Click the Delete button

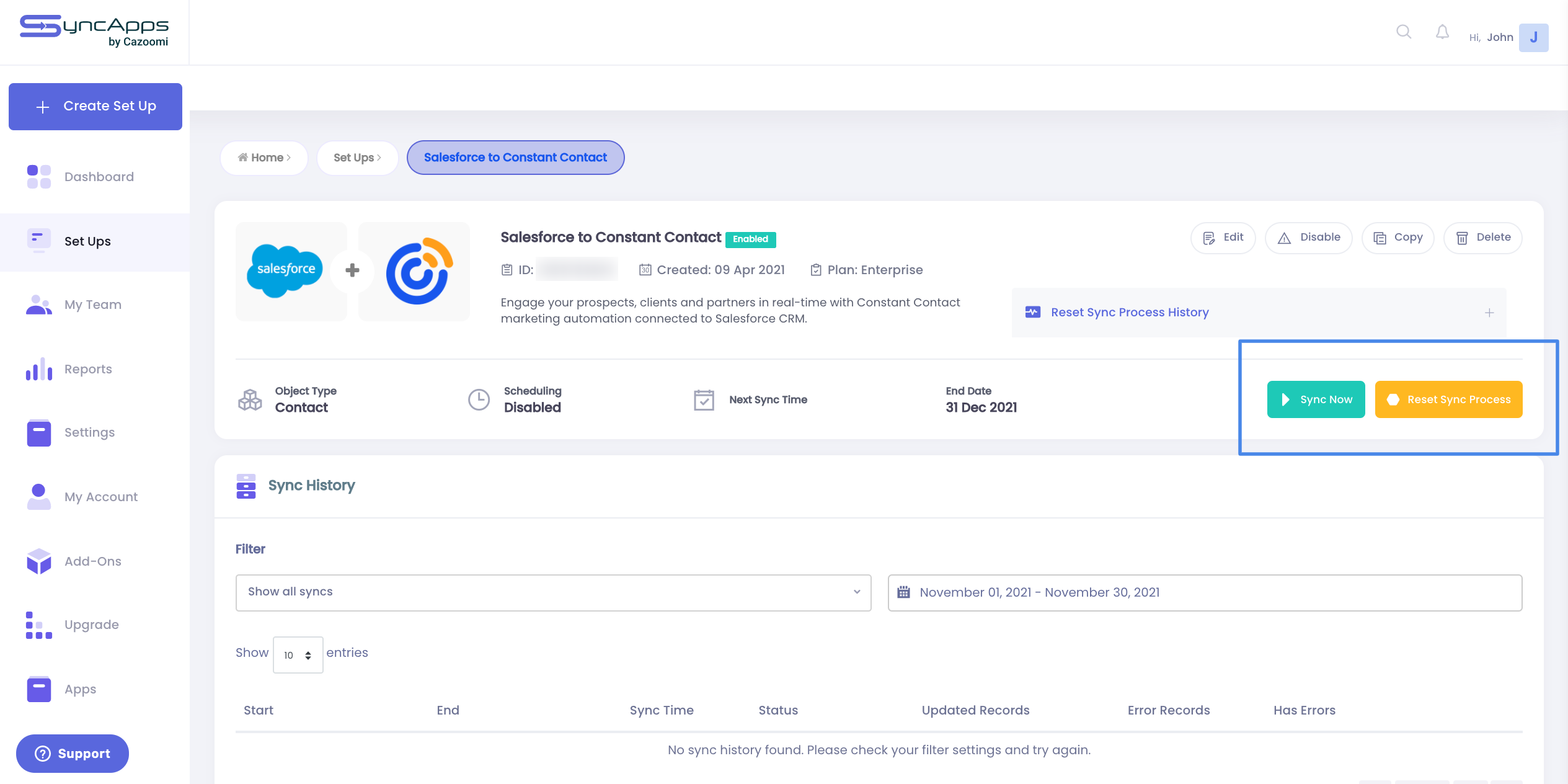pyautogui.click(x=1482, y=238)
